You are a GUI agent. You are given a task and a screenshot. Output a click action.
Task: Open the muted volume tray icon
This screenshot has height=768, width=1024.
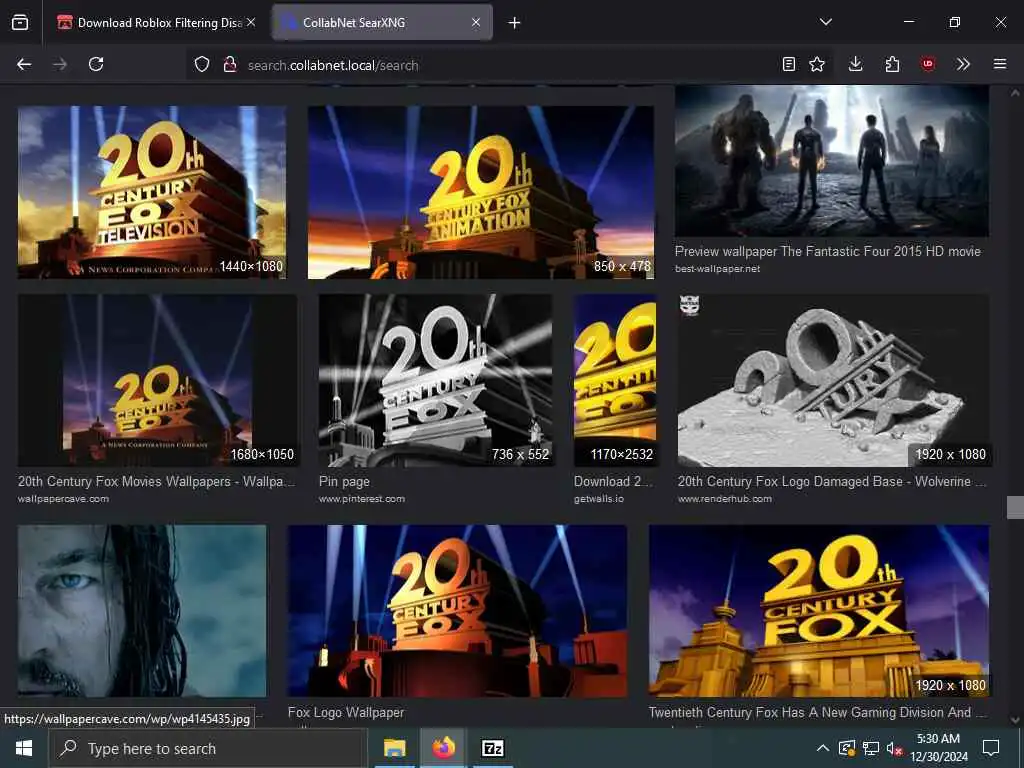[894, 748]
